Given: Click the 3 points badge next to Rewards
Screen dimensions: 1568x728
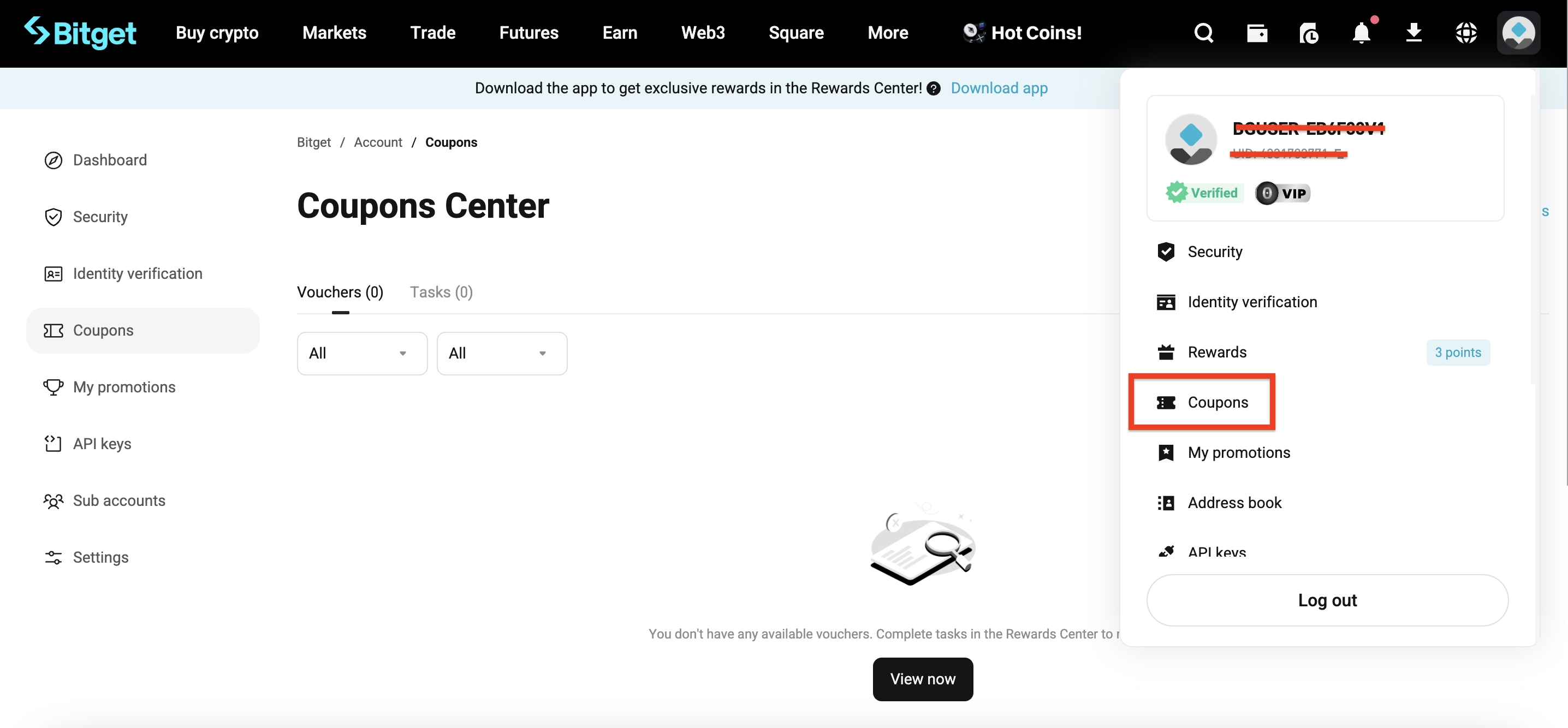Looking at the screenshot, I should [x=1458, y=353].
